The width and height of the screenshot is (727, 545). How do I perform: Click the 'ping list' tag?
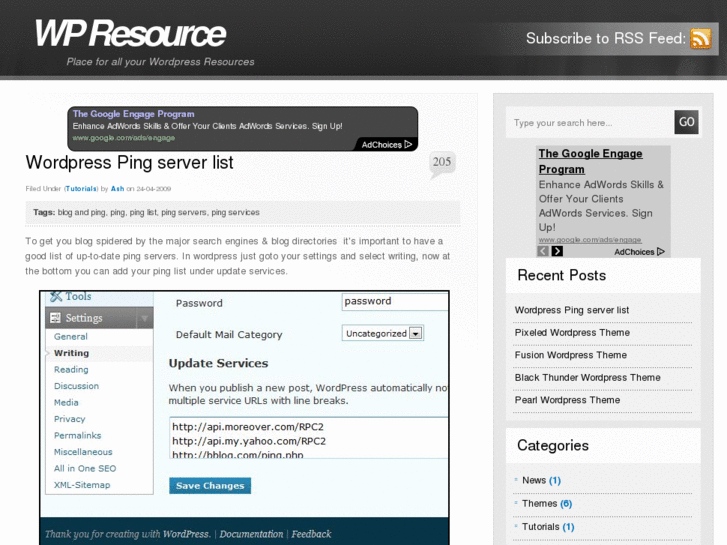[143, 212]
